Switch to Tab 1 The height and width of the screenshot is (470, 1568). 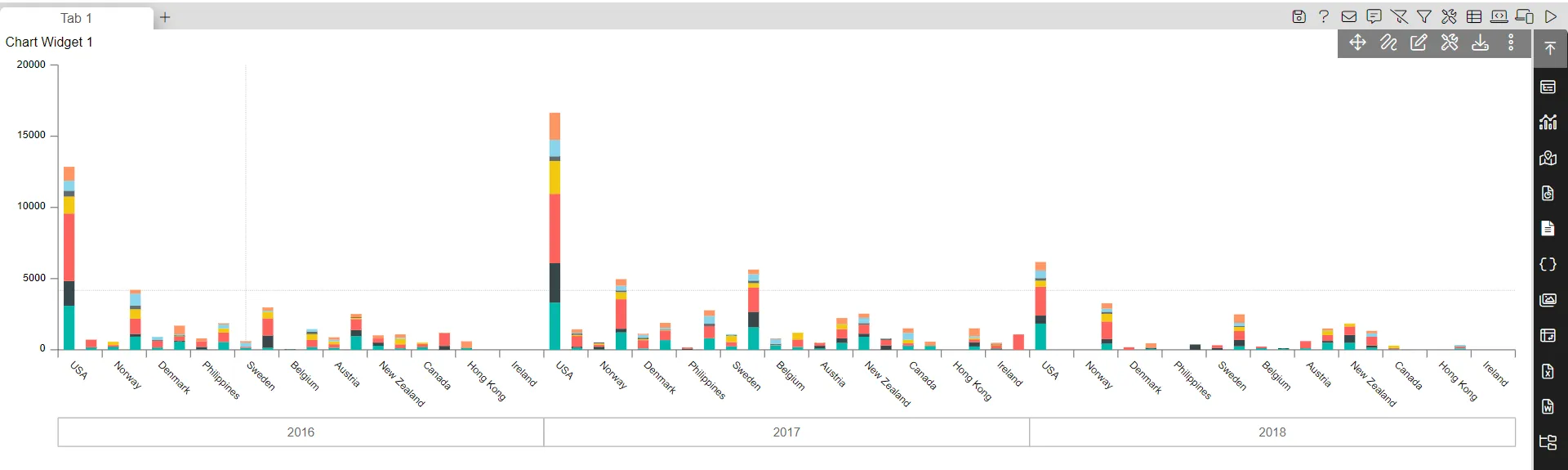pos(76,18)
